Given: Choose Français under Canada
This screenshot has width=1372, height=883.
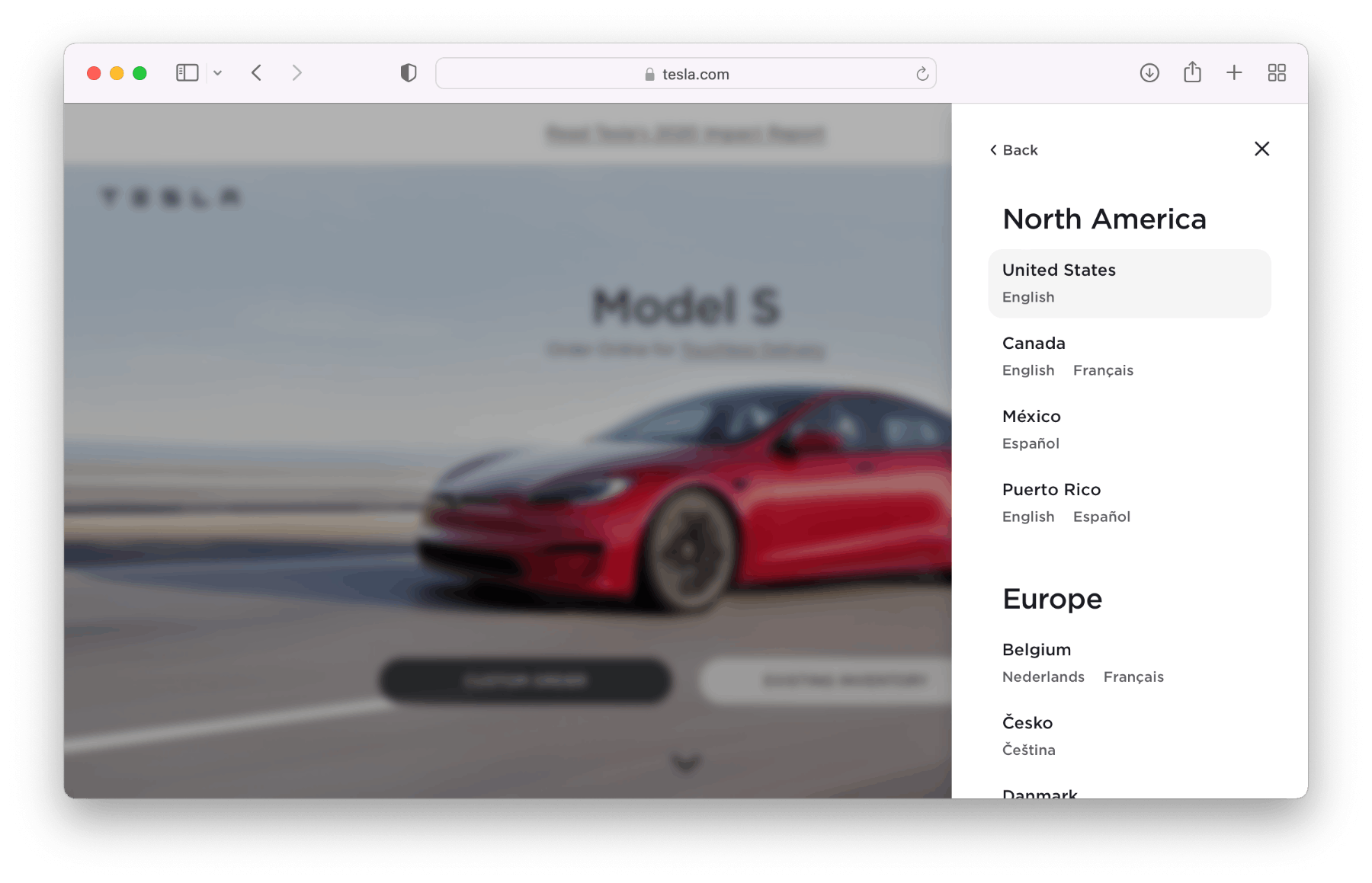Looking at the screenshot, I should click(1103, 370).
